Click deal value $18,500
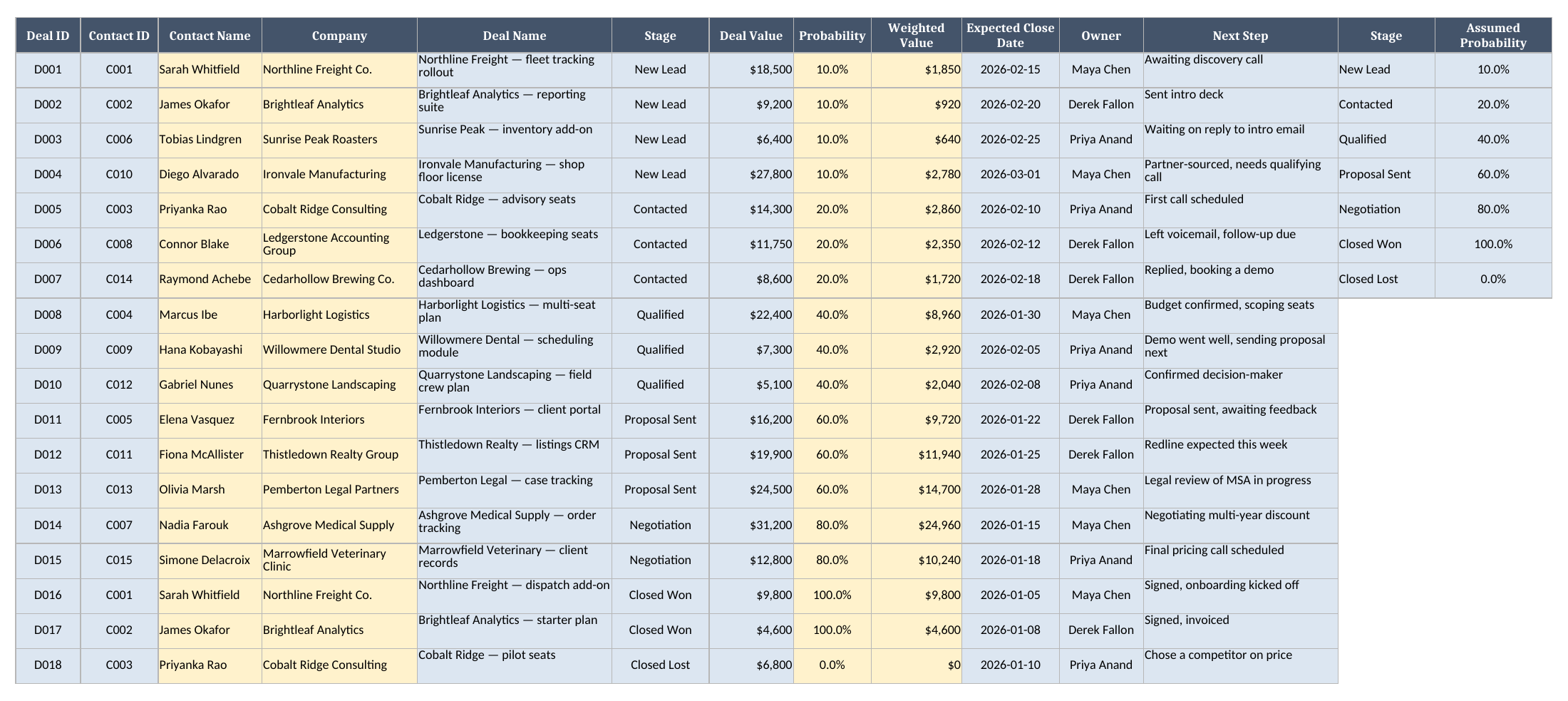 751,70
